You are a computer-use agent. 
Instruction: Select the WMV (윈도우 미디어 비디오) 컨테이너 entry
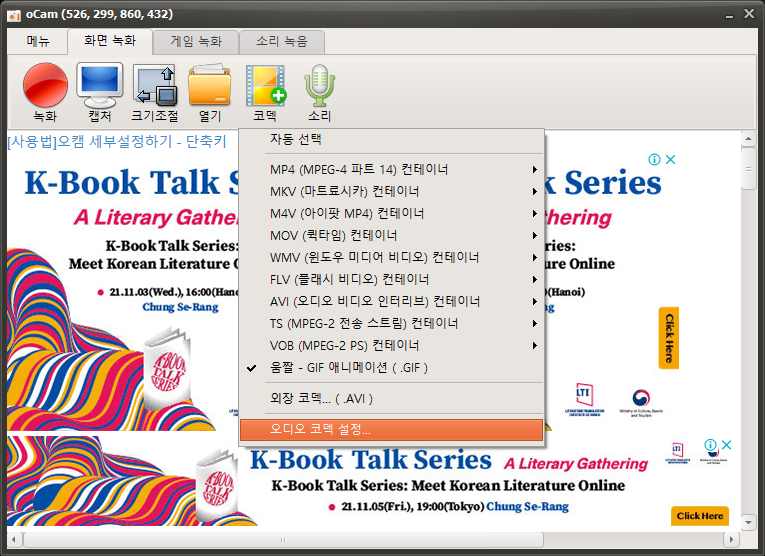coord(391,257)
